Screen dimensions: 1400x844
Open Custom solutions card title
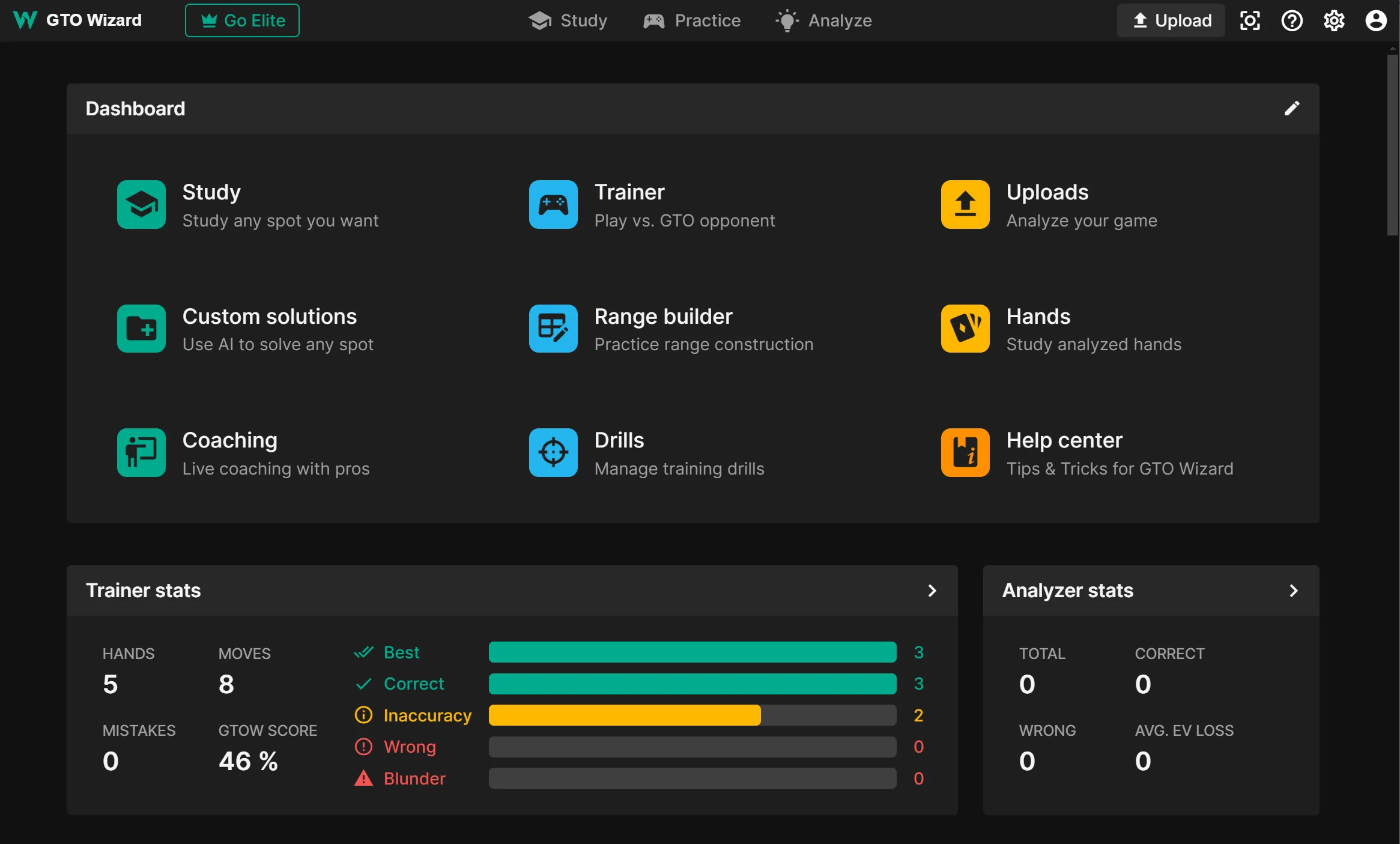(270, 317)
